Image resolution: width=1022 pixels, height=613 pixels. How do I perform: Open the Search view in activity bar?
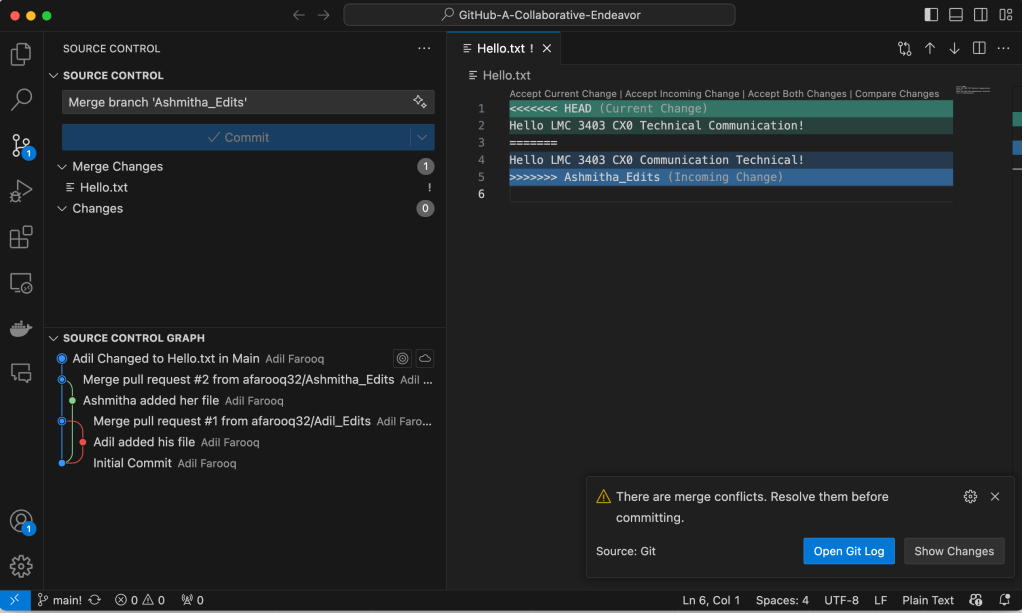coord(21,100)
